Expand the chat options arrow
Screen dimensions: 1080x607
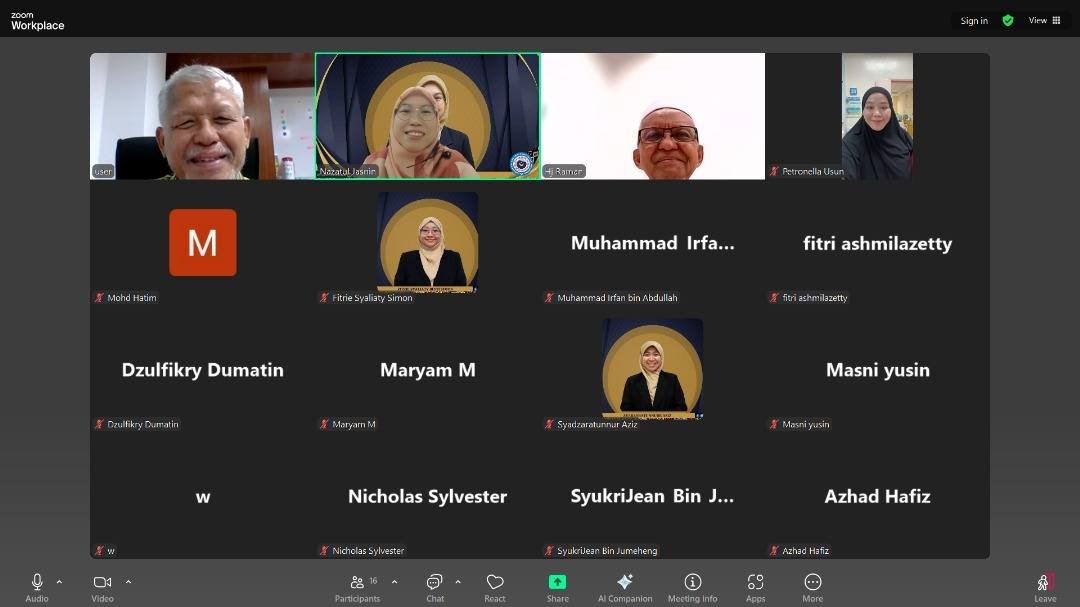[458, 581]
